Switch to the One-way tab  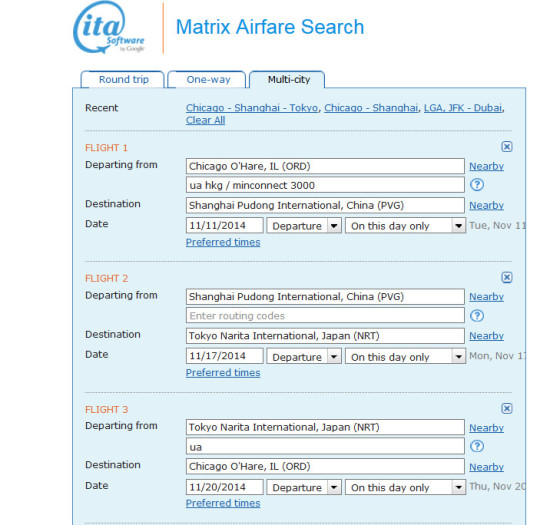pyautogui.click(x=208, y=80)
